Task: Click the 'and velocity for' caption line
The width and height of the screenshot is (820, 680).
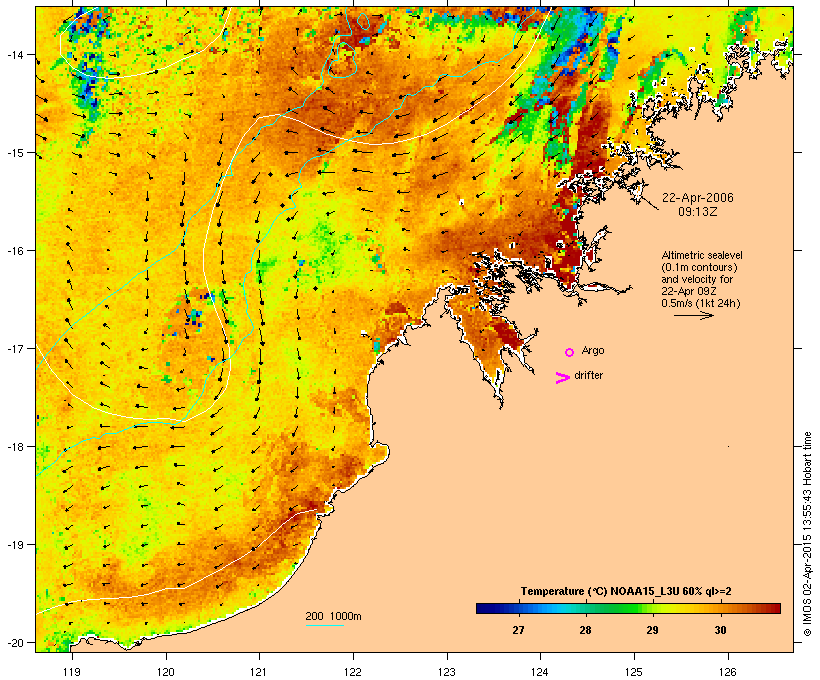Action: (x=697, y=279)
